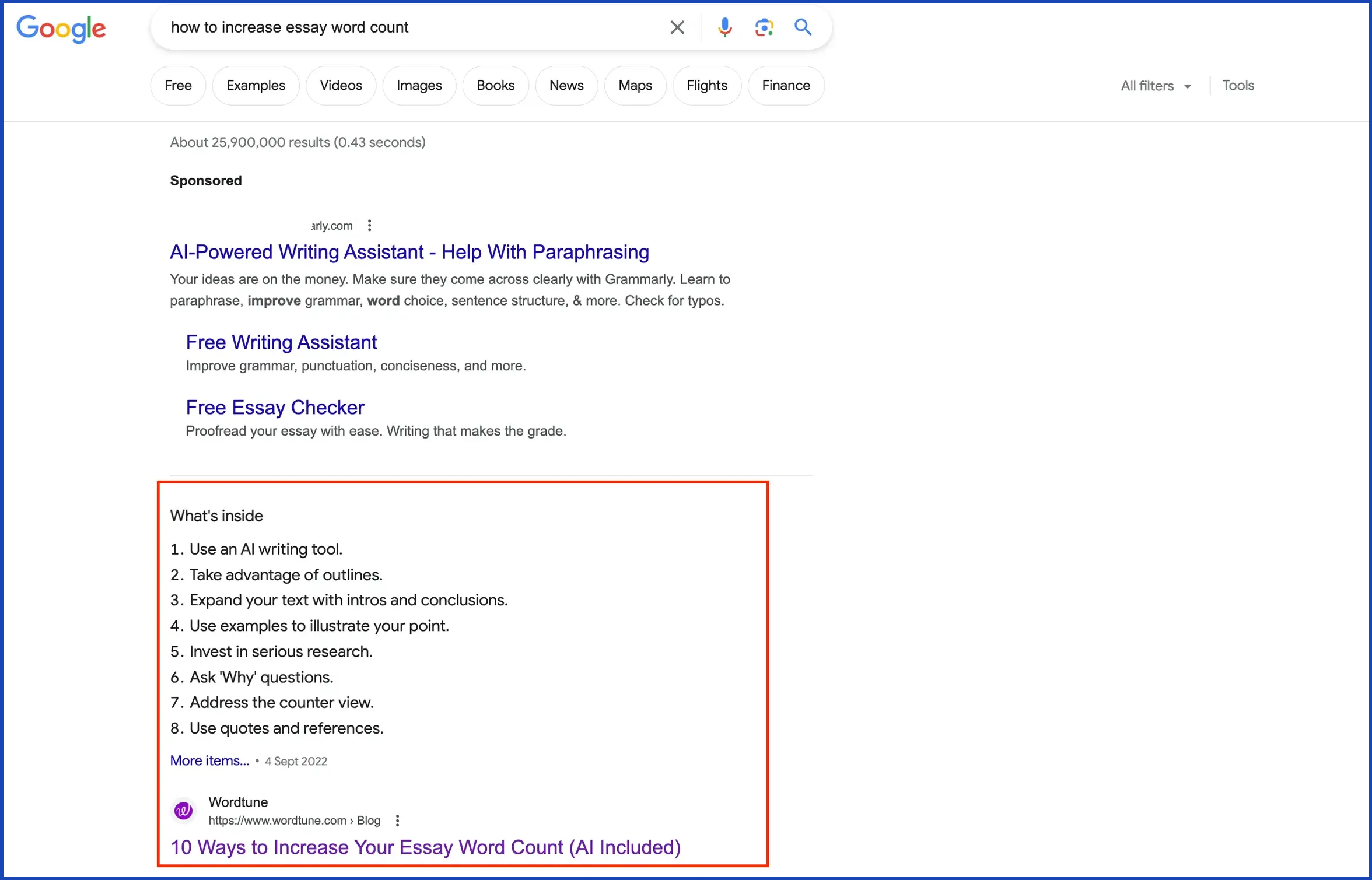Click the More items... link
This screenshot has height=880, width=1372.
(x=209, y=760)
